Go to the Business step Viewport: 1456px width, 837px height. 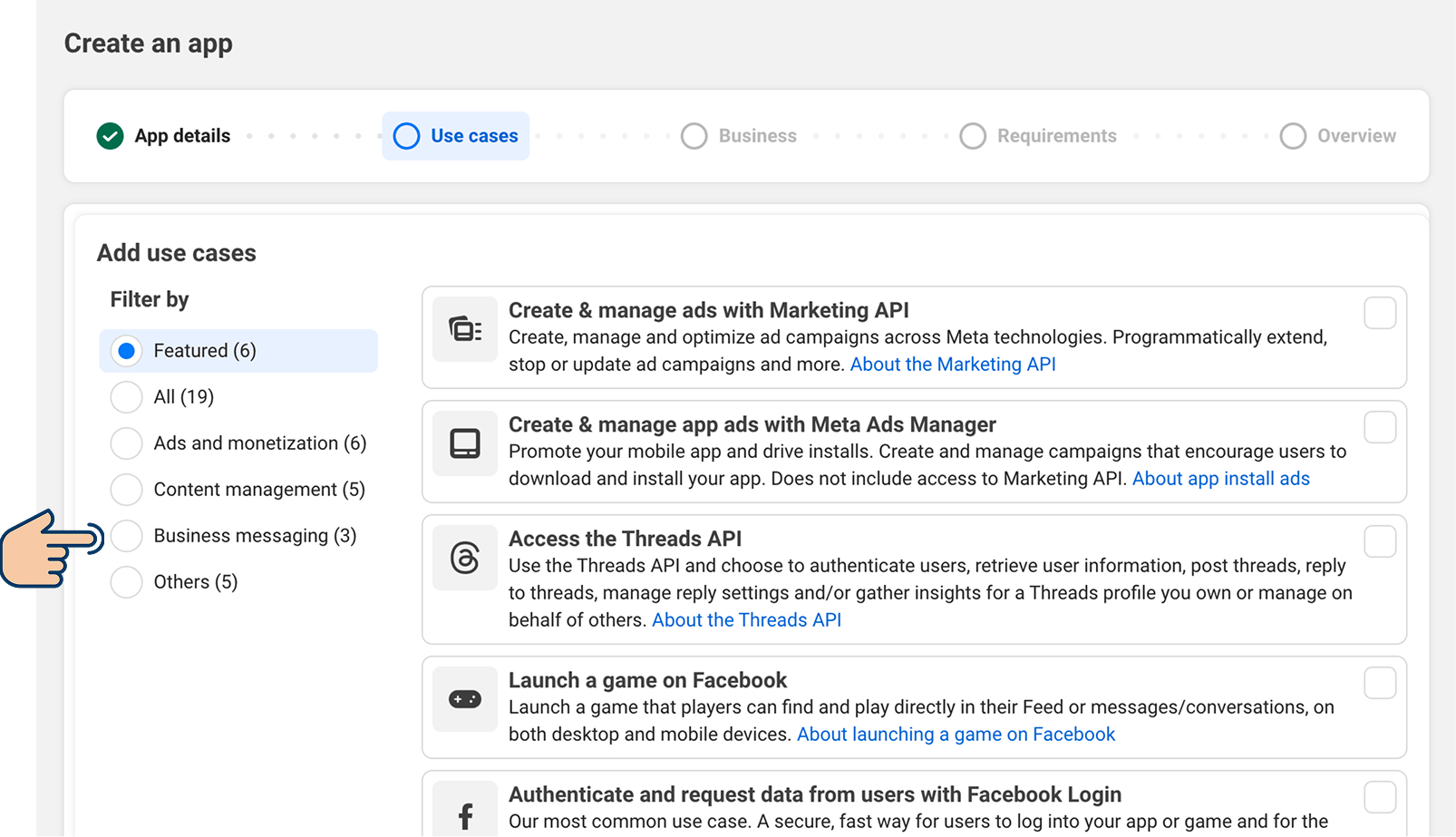739,136
